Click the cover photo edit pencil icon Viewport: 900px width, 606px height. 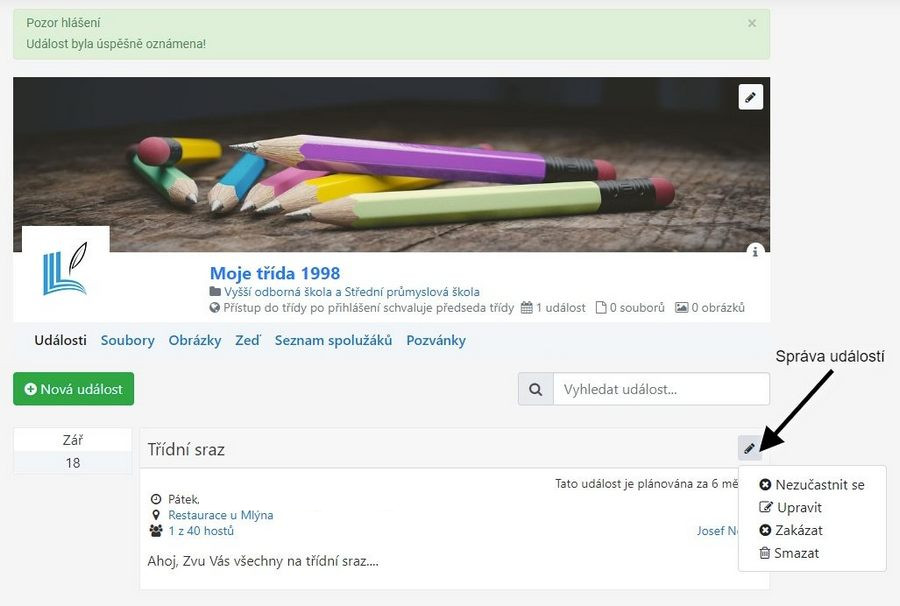pos(750,97)
